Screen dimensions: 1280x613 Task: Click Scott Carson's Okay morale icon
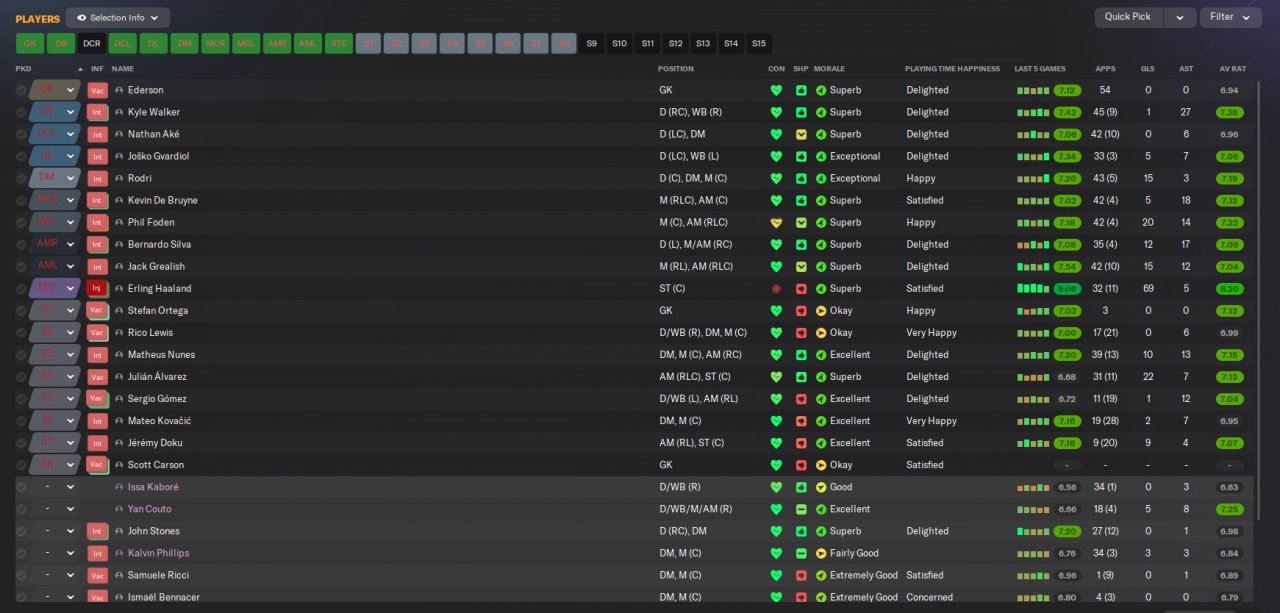[x=821, y=465]
